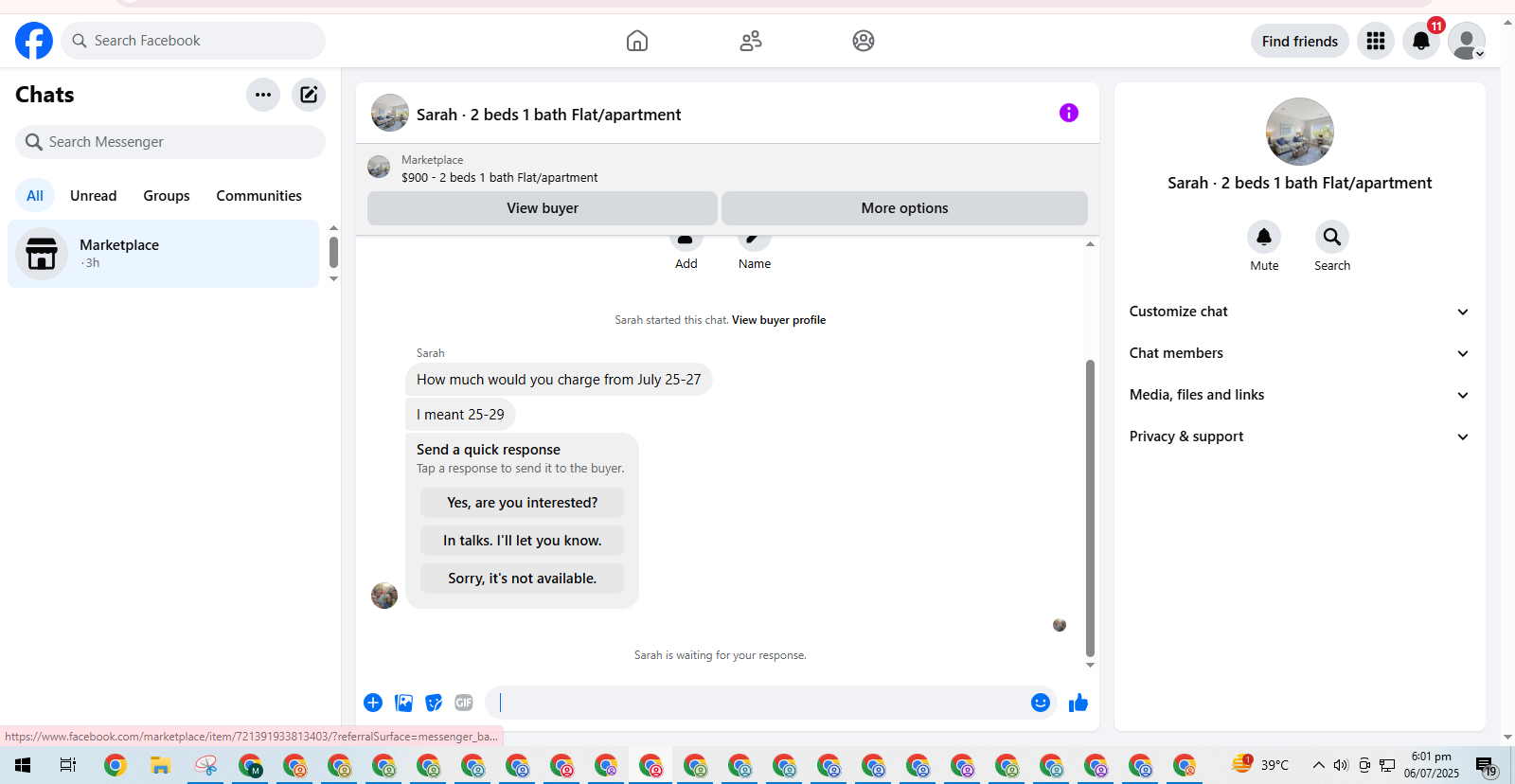Open Task View on the taskbar
The image size is (1515, 784).
coord(68,765)
